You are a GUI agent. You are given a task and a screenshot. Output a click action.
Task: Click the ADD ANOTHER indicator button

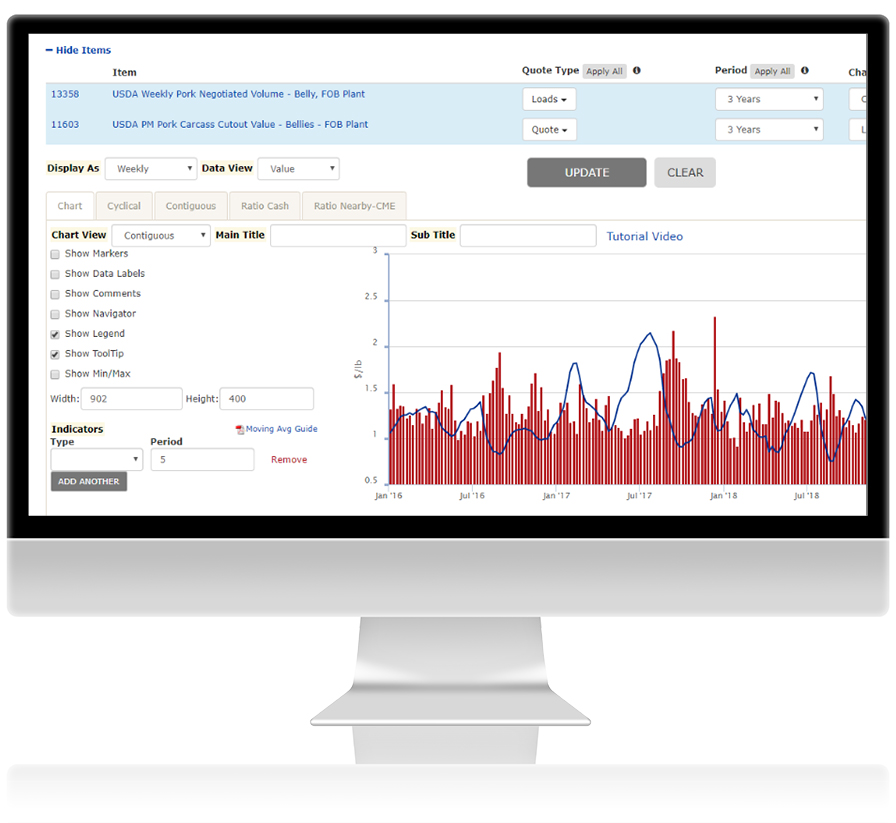(x=89, y=481)
